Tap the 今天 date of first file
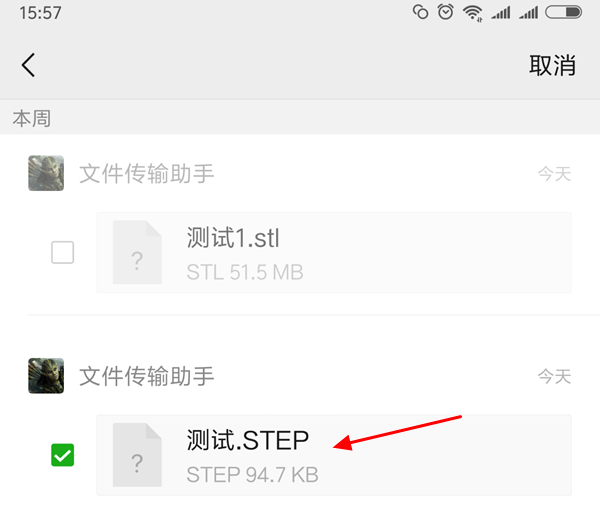The width and height of the screenshot is (600, 514). point(554,174)
